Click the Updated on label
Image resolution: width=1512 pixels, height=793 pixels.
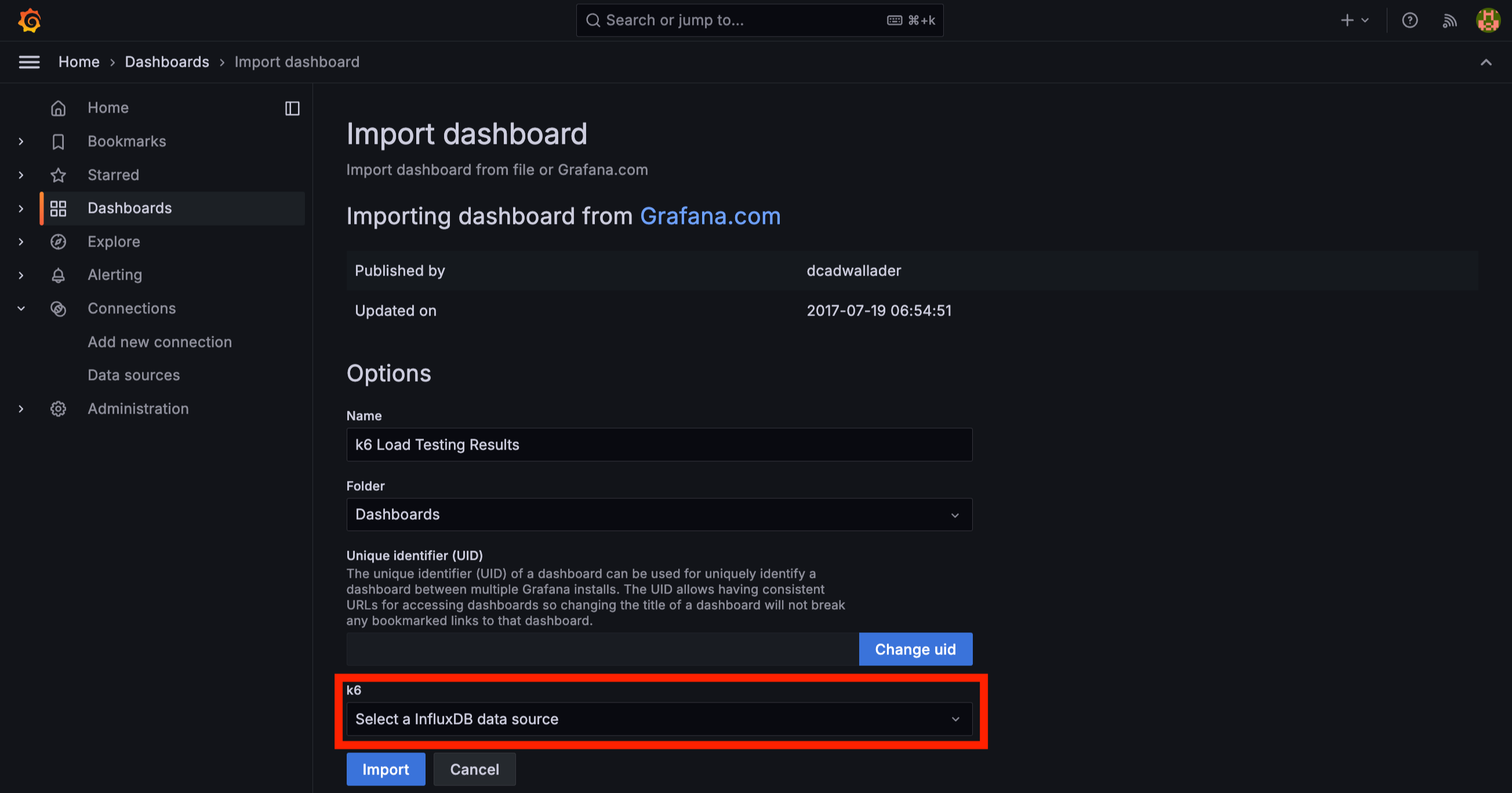point(395,311)
